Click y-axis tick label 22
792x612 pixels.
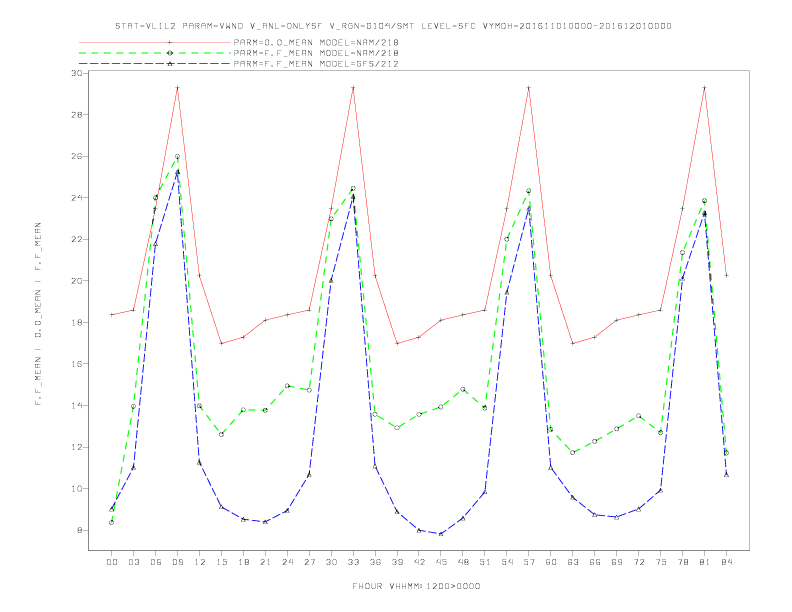point(77,239)
